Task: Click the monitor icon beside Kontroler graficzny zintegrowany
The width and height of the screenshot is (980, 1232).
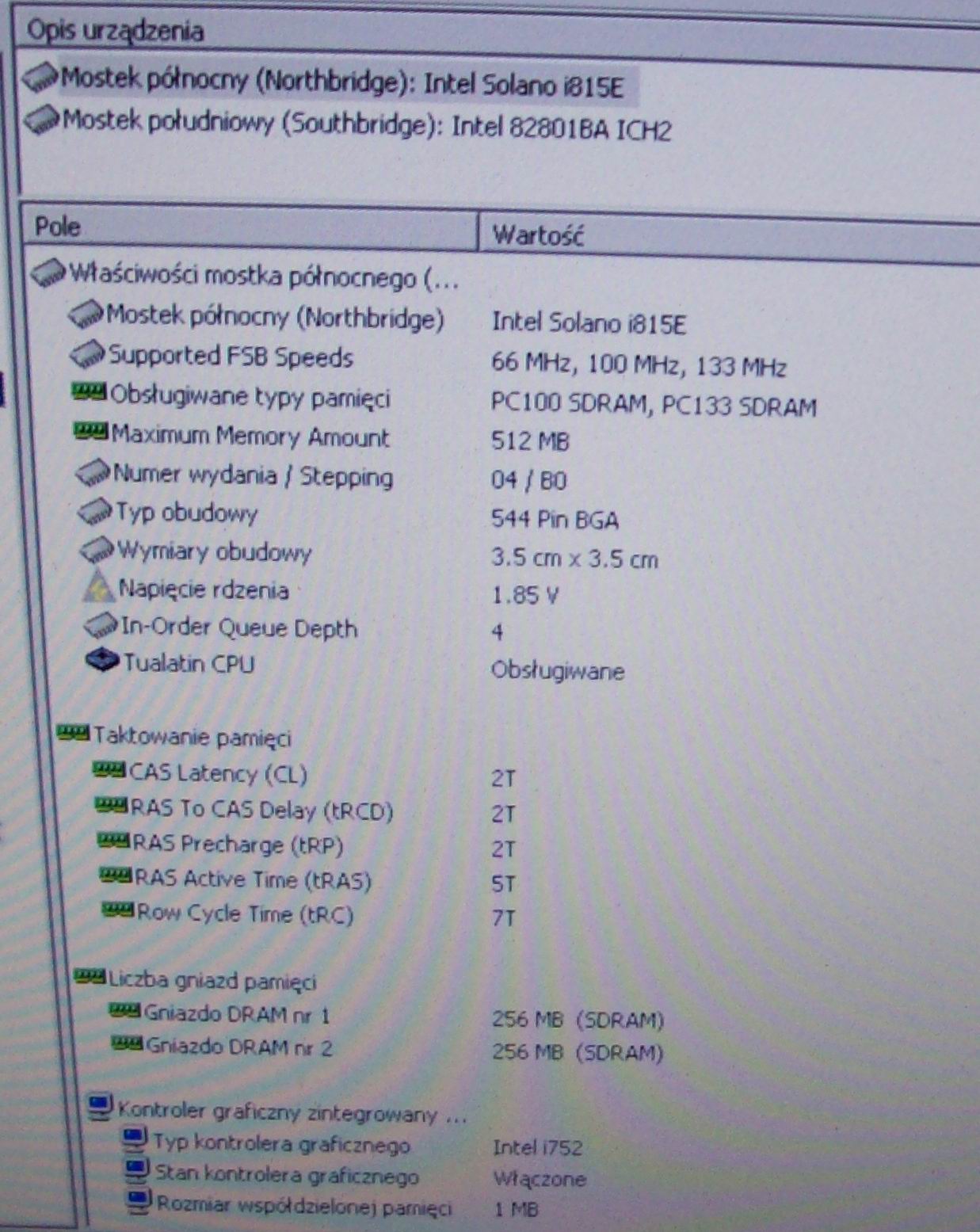Action: [x=101, y=1107]
